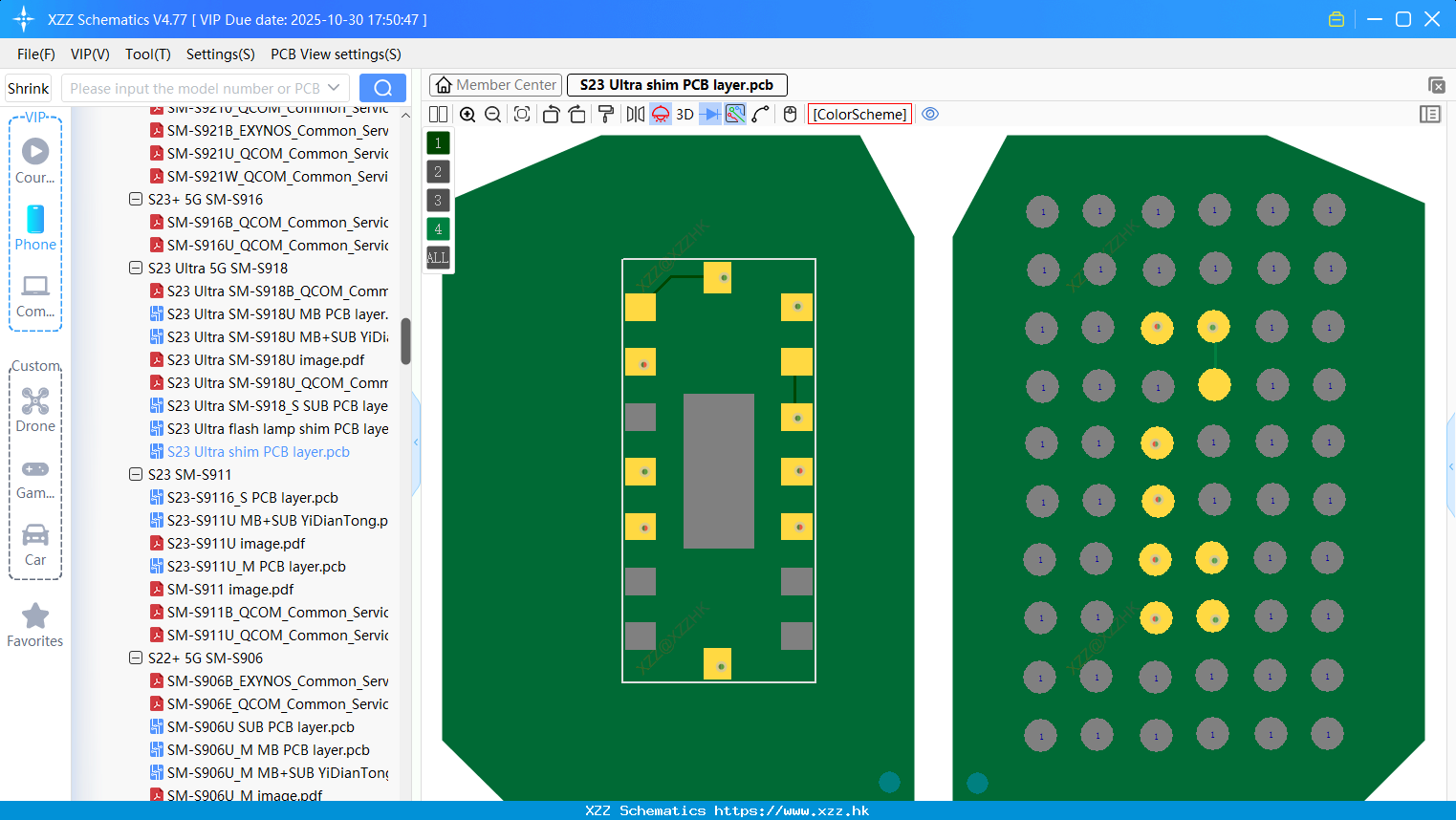Open the Courses sidebar icon

(35, 161)
